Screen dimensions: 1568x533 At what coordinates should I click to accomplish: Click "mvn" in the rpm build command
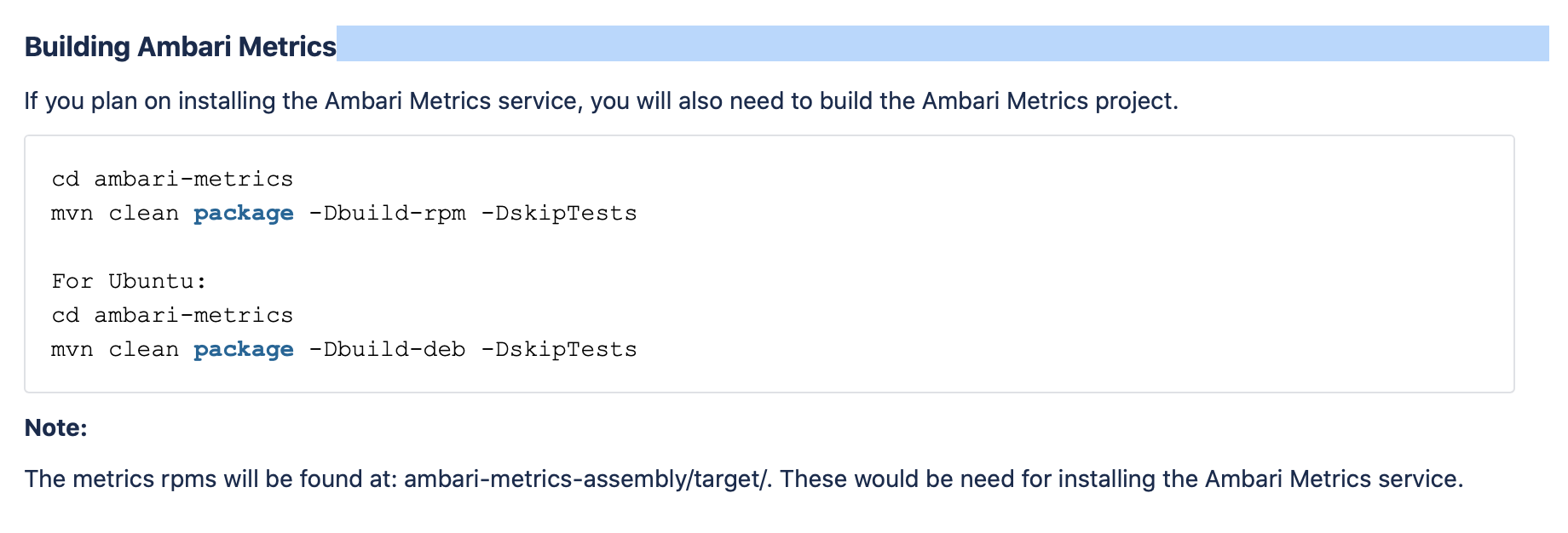(x=72, y=214)
